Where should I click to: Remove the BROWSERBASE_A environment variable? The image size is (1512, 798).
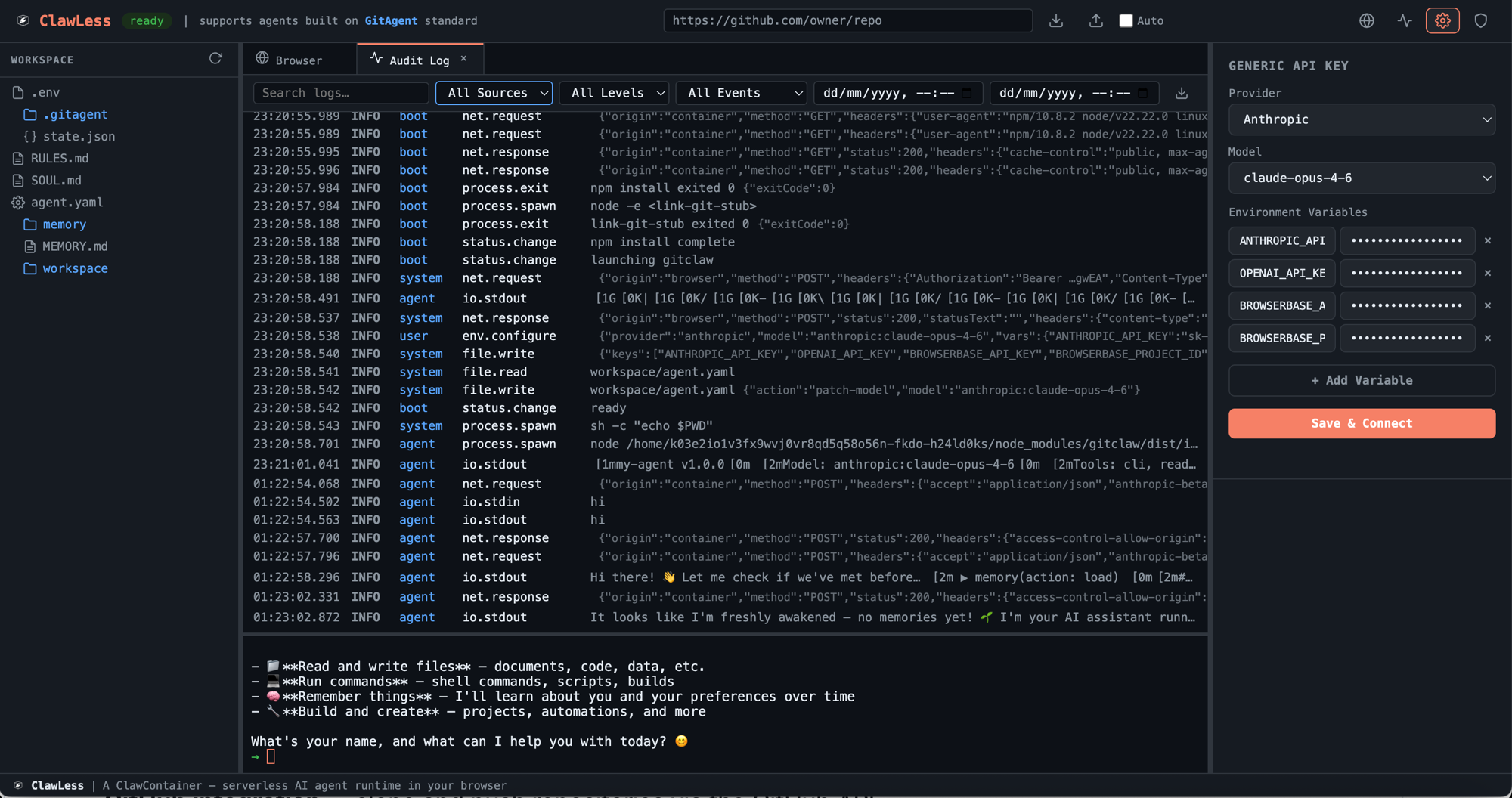pyautogui.click(x=1488, y=305)
